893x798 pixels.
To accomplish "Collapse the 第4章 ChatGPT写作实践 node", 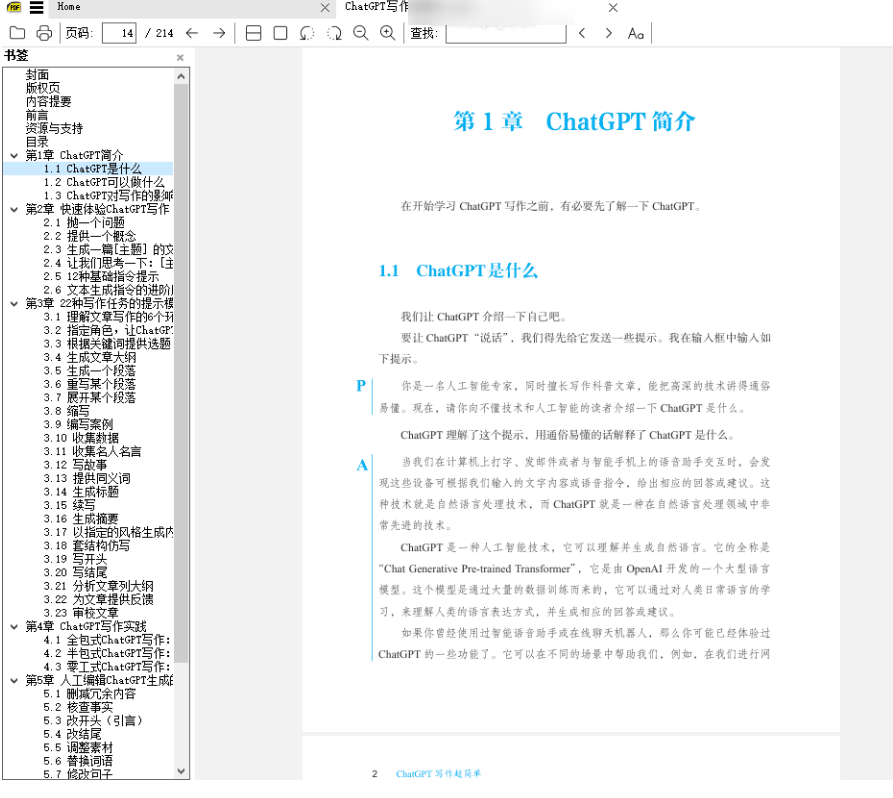I will pos(12,627).
